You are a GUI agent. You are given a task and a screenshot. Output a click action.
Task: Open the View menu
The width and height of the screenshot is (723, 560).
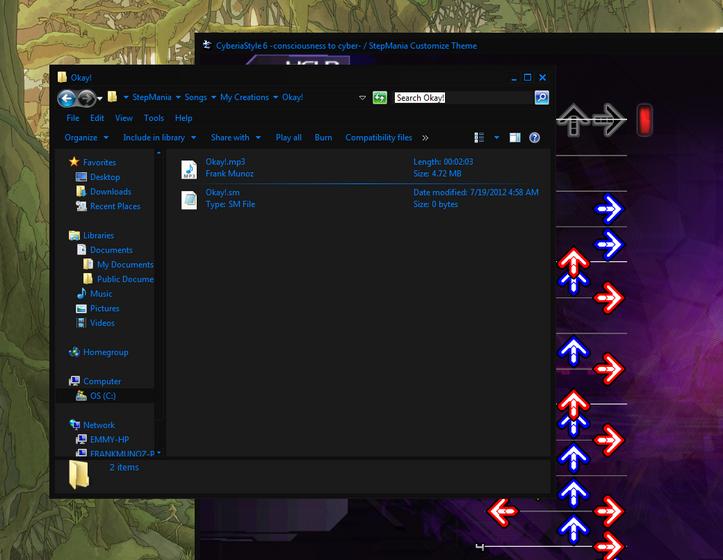pyautogui.click(x=124, y=118)
